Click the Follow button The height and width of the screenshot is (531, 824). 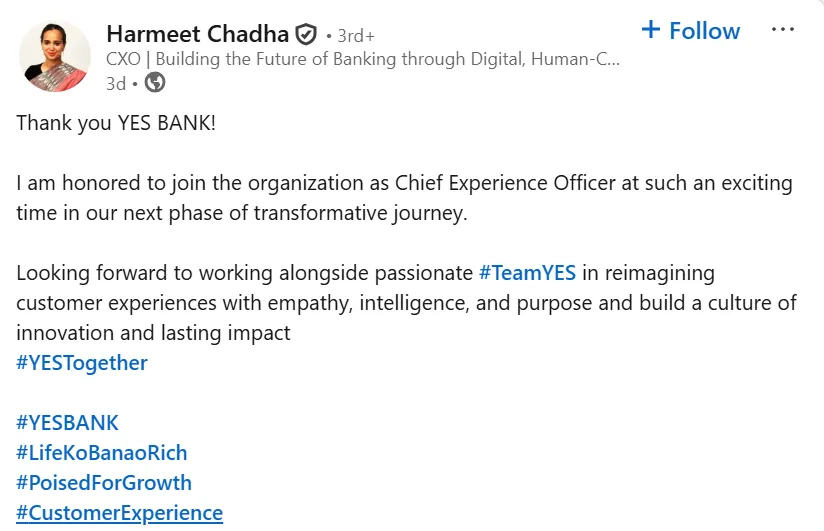click(691, 31)
